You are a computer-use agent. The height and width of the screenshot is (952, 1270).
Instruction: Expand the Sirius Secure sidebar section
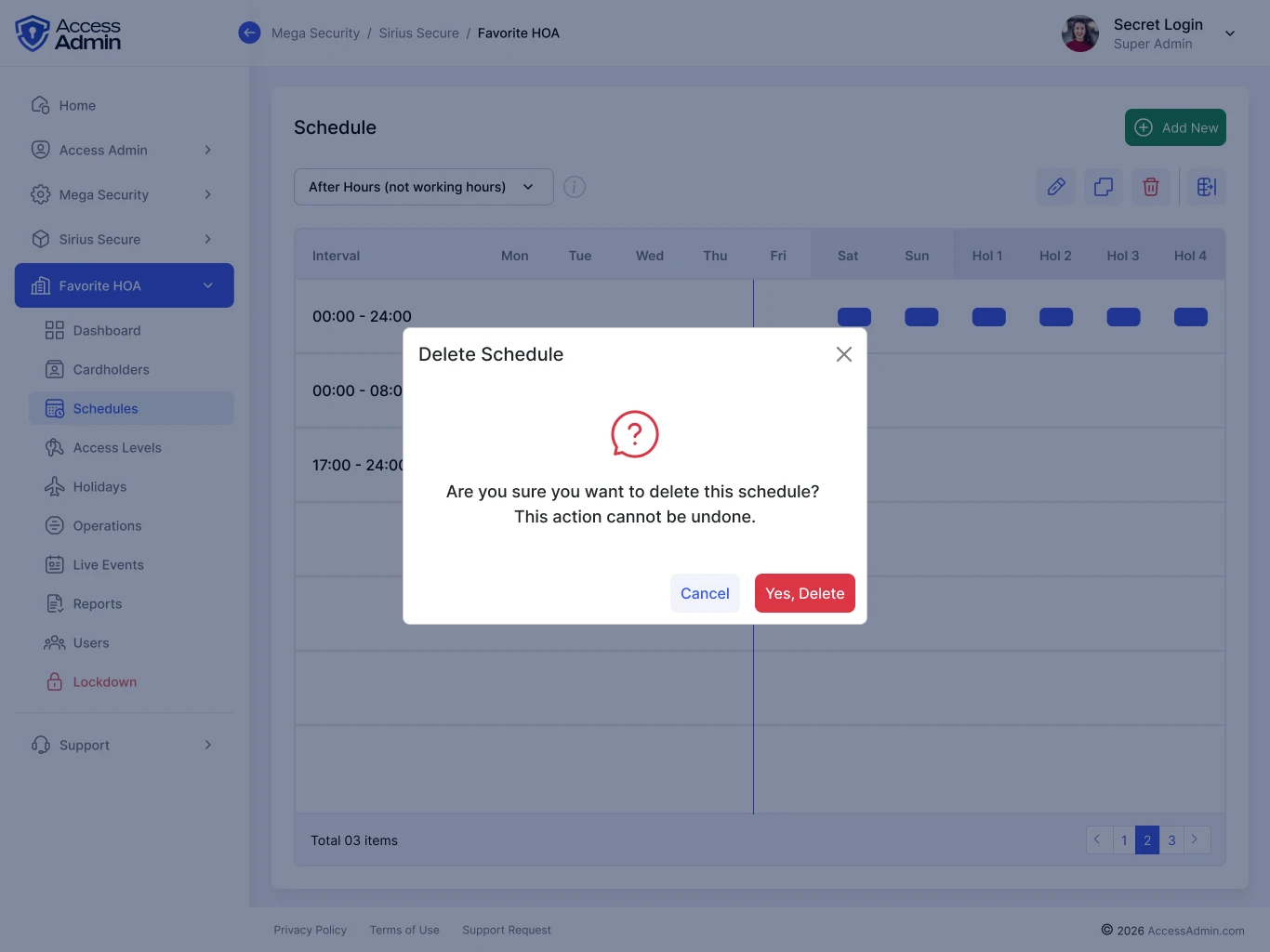(125, 239)
